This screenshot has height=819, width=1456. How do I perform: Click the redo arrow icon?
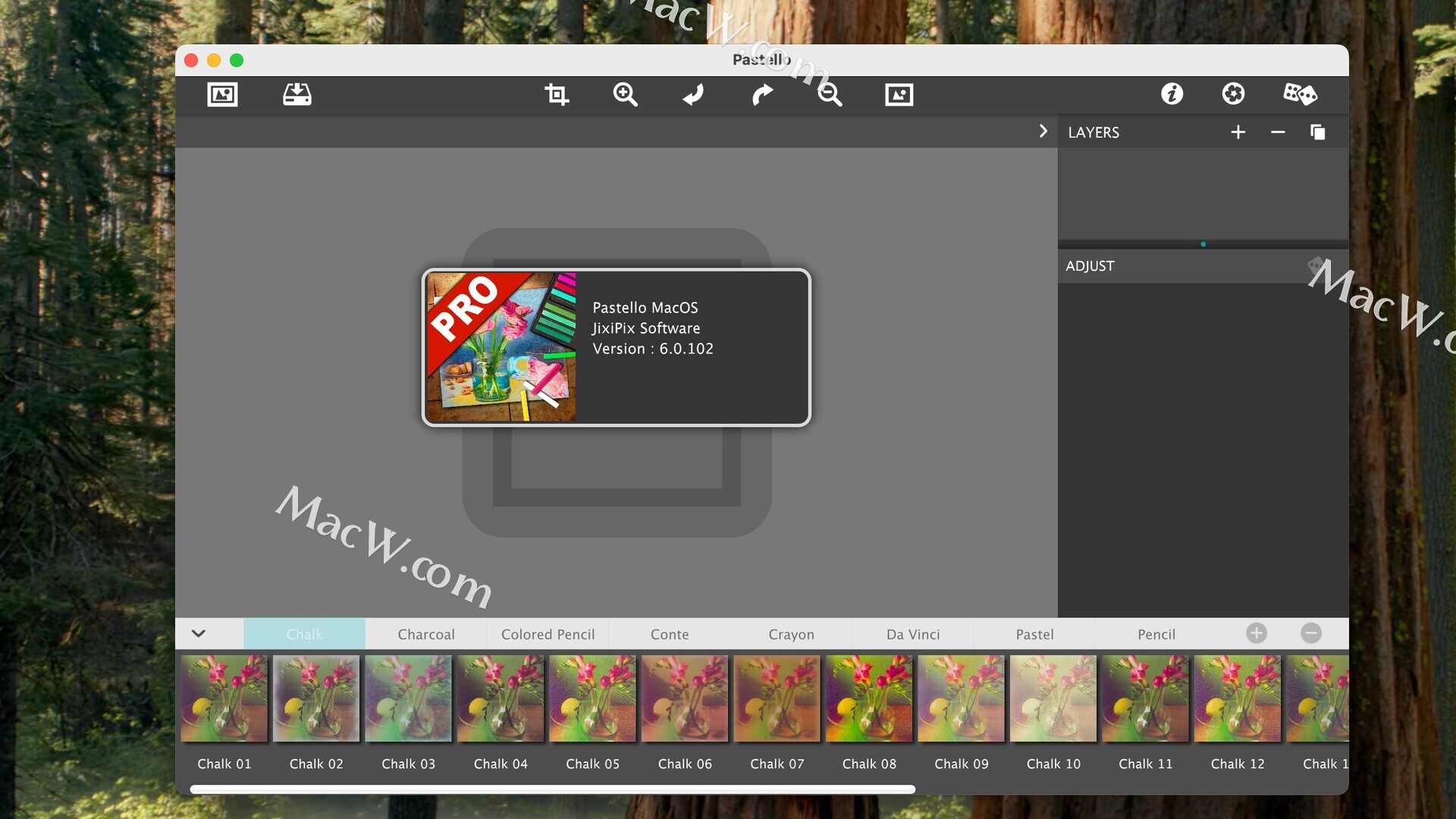[x=762, y=95]
